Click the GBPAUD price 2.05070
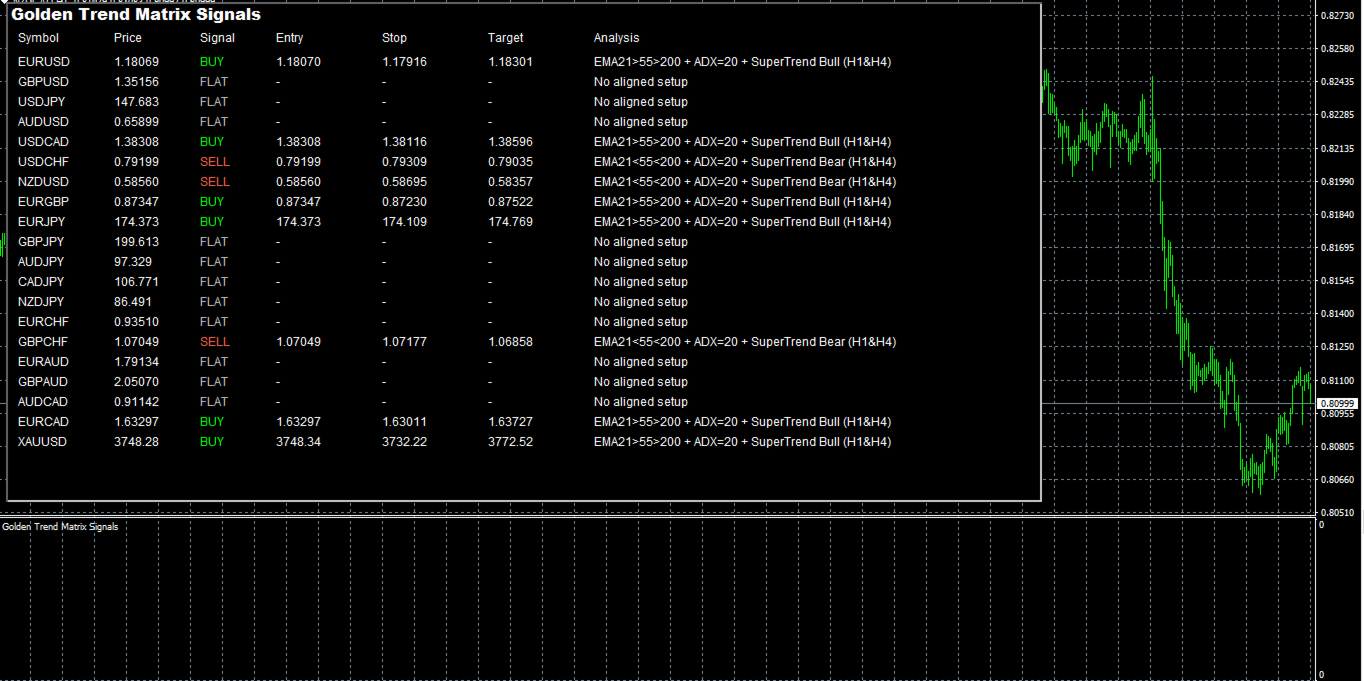This screenshot has height=681, width=1364. [136, 382]
